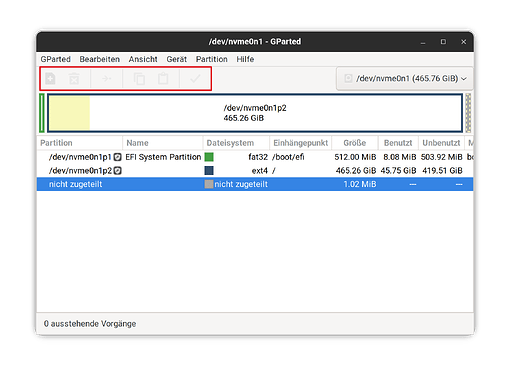Sort by Benutzt column header
The image size is (509, 375).
398,143
